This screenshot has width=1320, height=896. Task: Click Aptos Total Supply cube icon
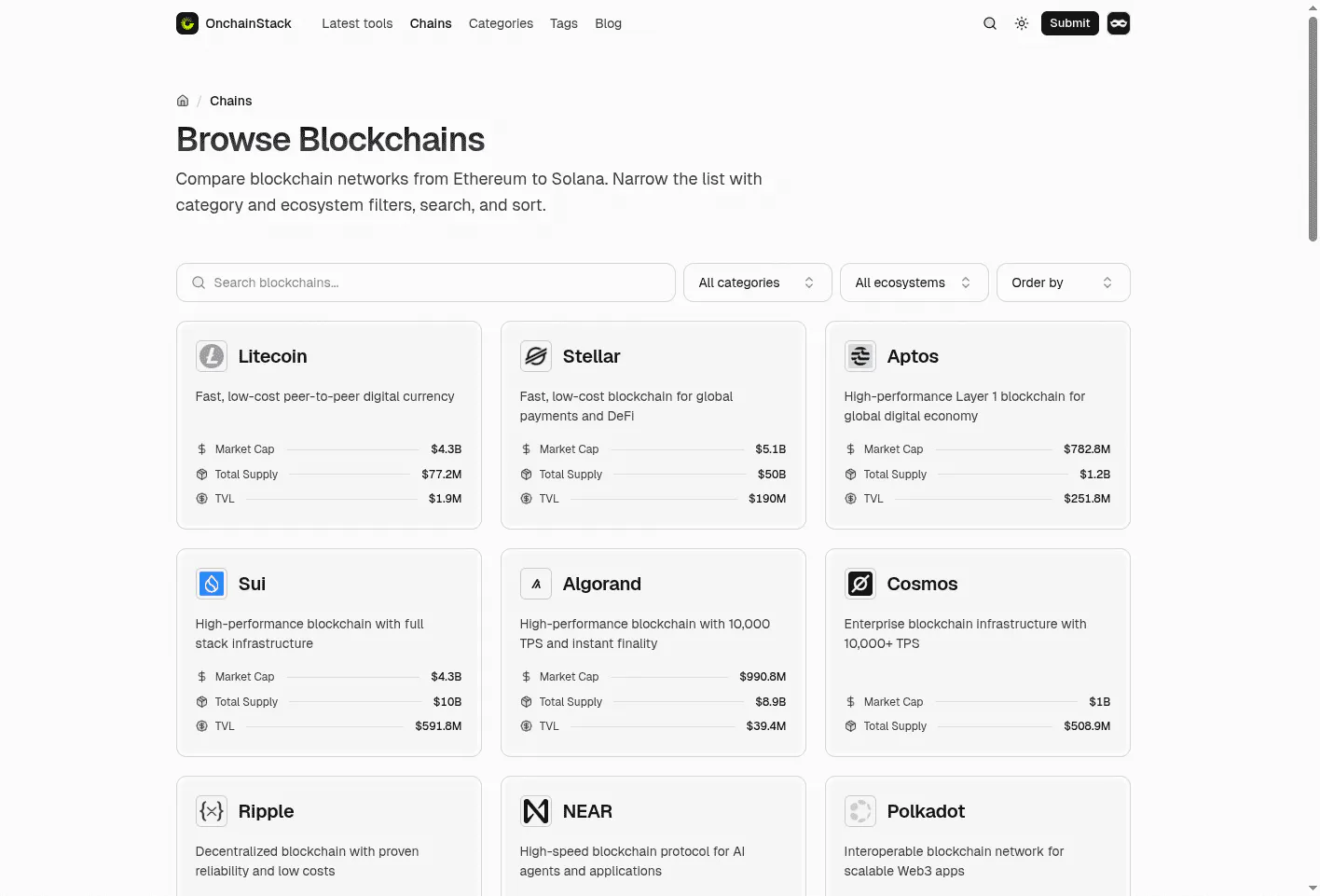850,475
